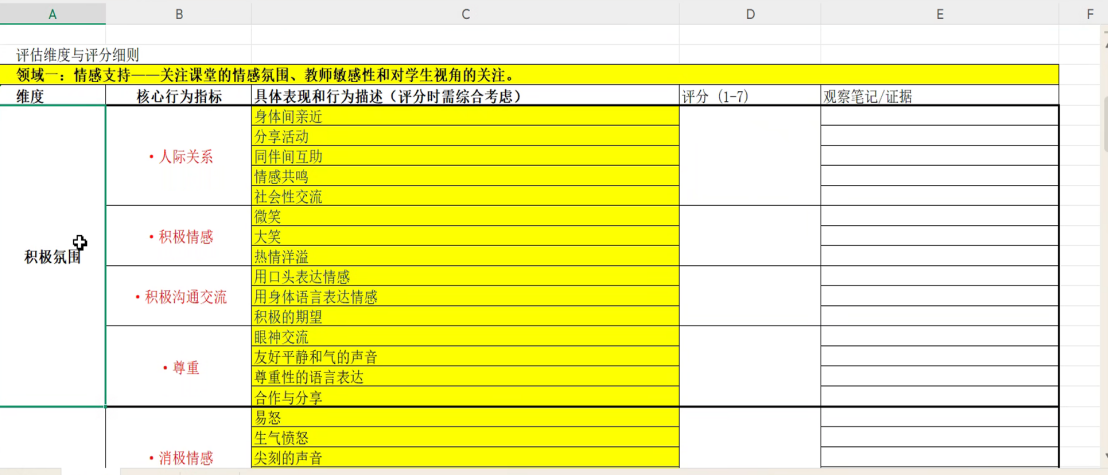
Task: Select column A header
Action: point(53,13)
